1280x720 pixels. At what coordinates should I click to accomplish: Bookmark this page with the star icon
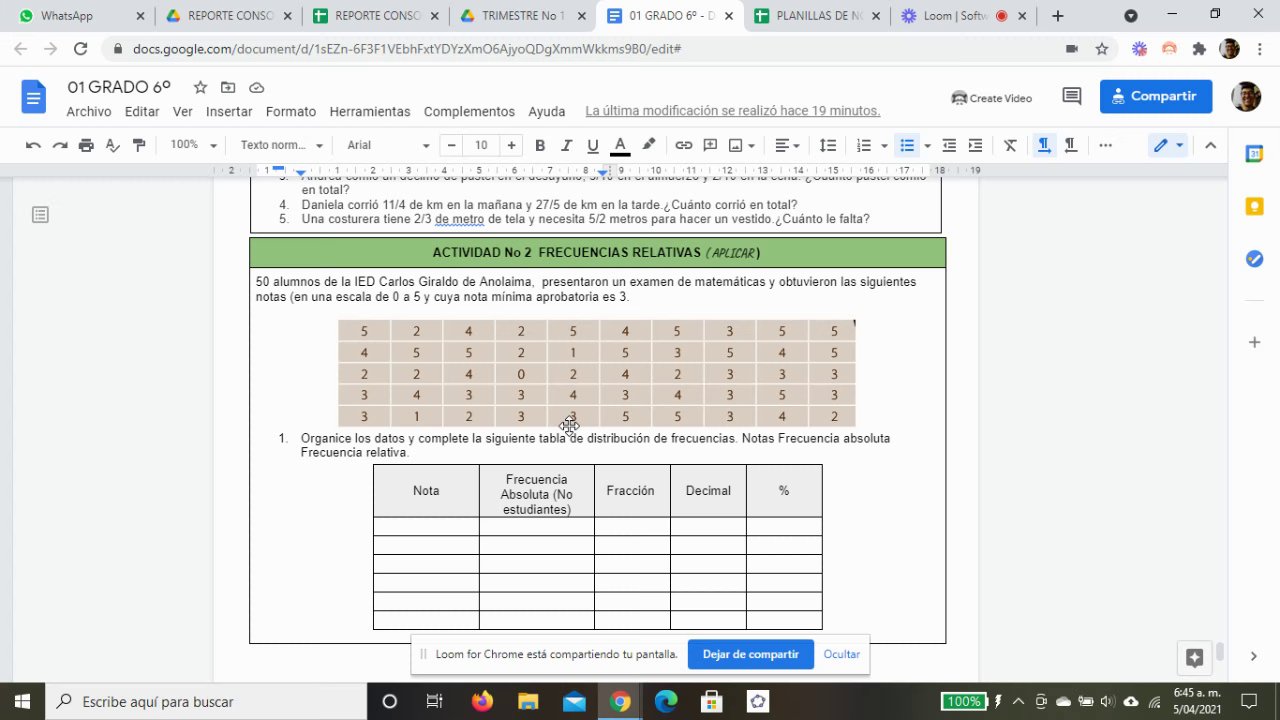(x=1102, y=49)
